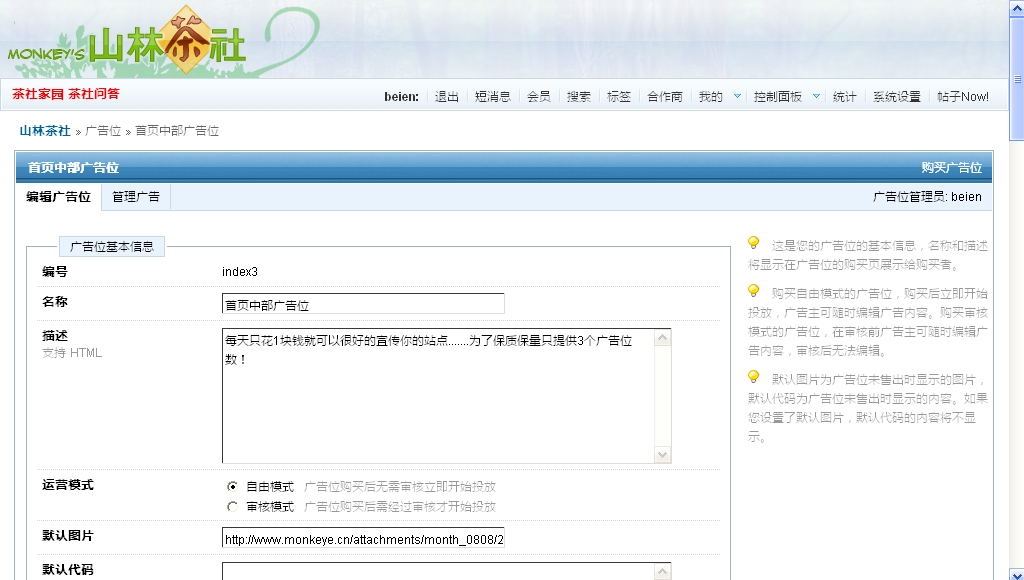1024x580 pixels.
Task: Go to 会员 members page
Action: [539, 97]
